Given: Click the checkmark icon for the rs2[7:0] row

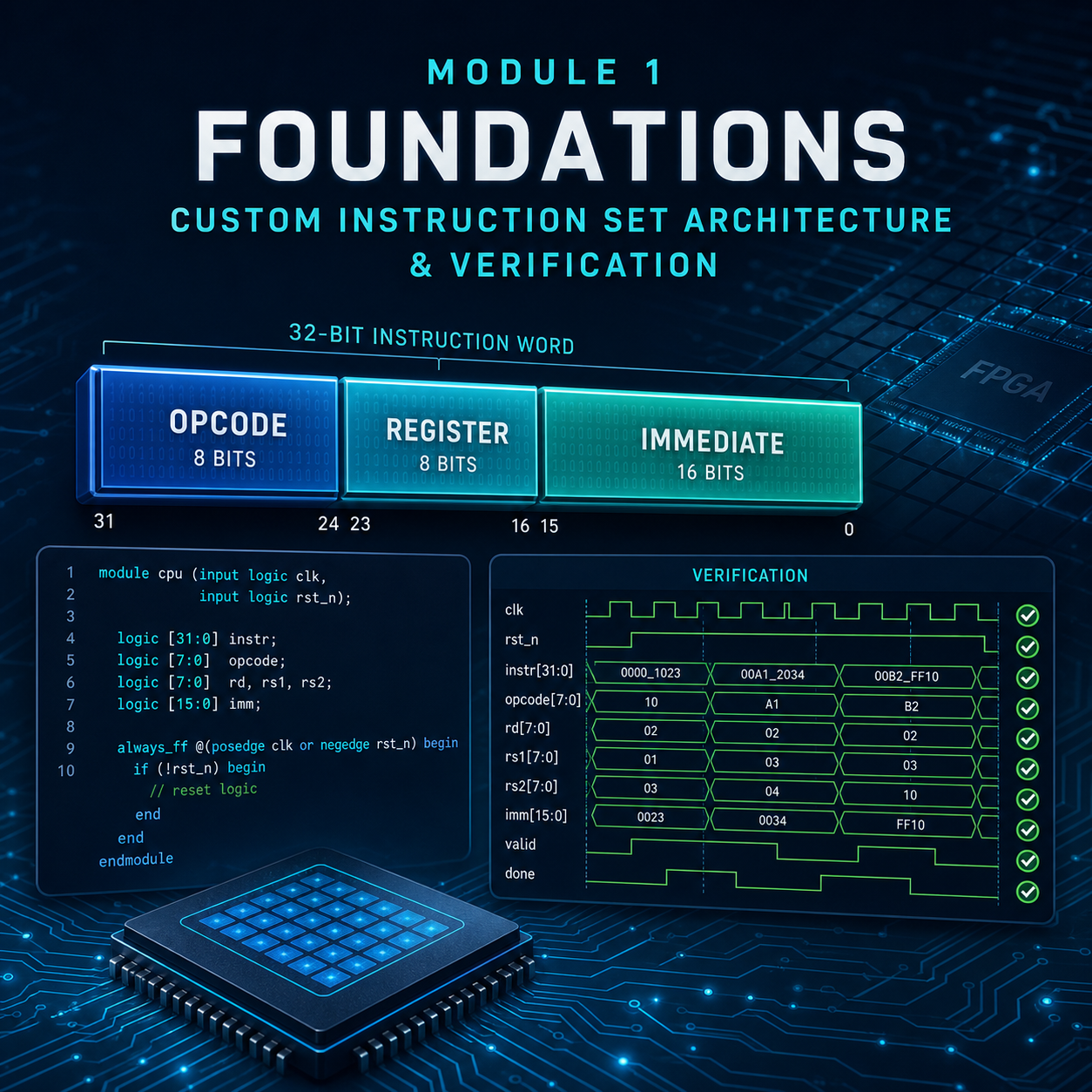Looking at the screenshot, I should point(1028,799).
